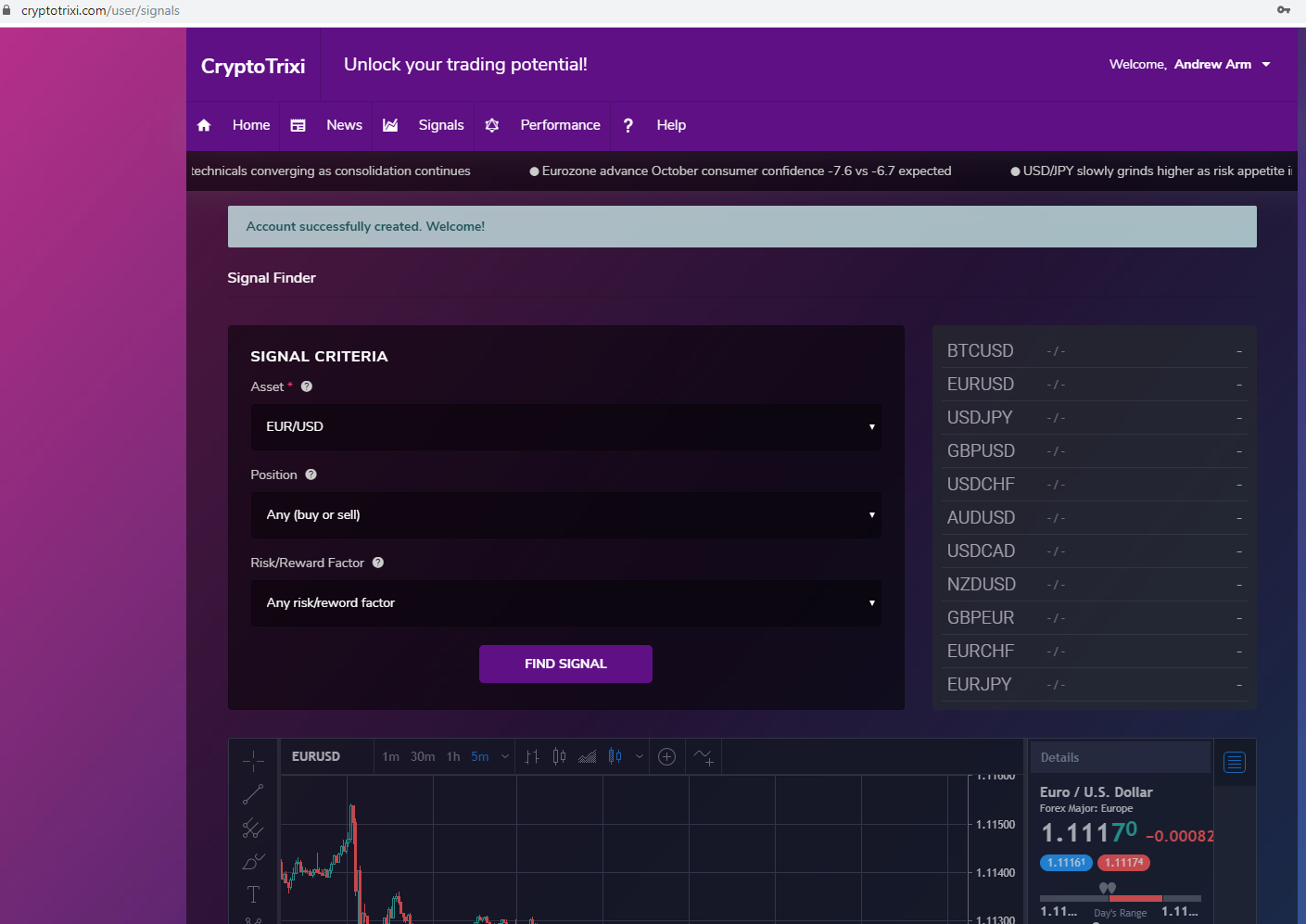Select the EURJPY row in the pairs list

[1094, 685]
